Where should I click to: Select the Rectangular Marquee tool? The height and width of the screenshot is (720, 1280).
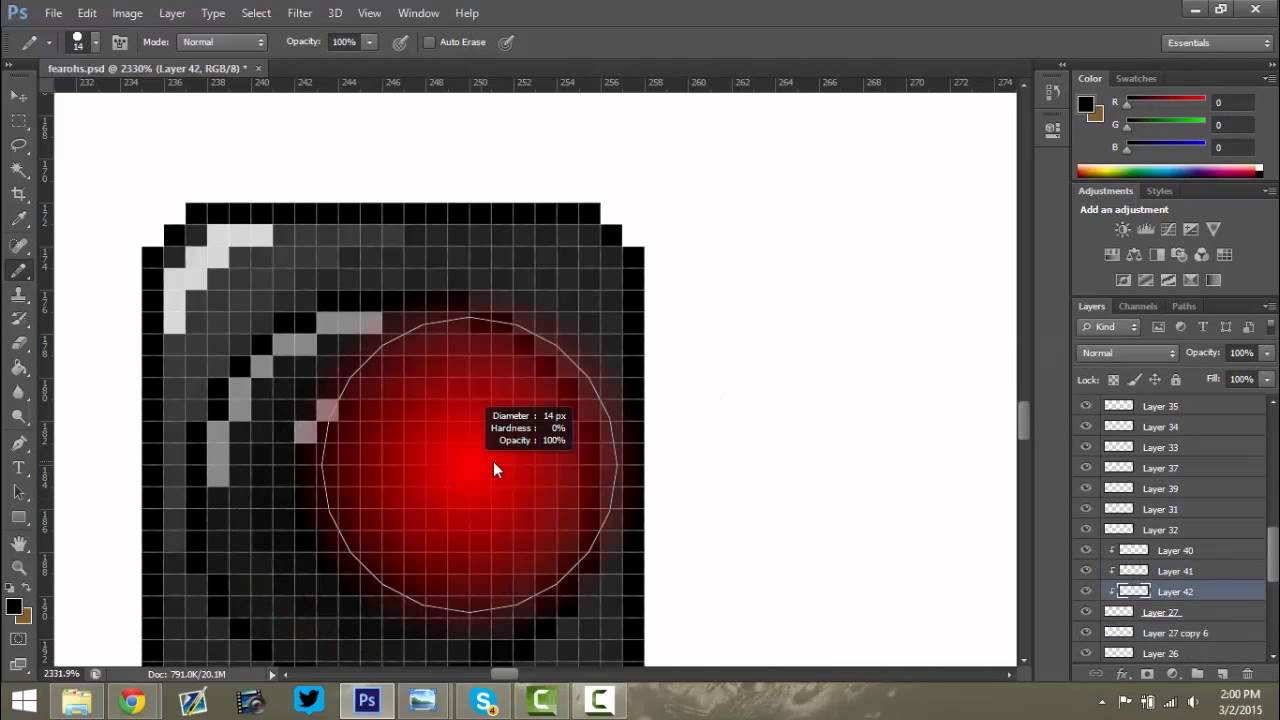pos(19,121)
